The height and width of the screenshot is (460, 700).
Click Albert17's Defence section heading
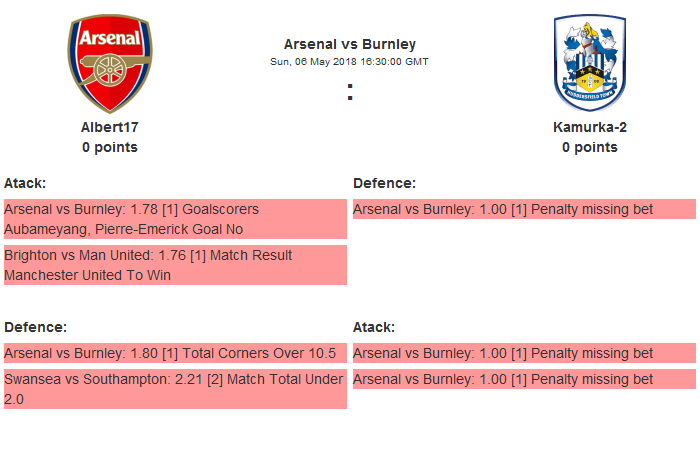point(35,327)
